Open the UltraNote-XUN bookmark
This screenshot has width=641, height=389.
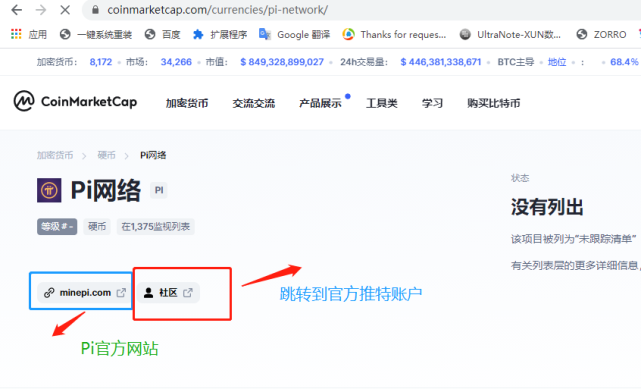[x=510, y=34]
